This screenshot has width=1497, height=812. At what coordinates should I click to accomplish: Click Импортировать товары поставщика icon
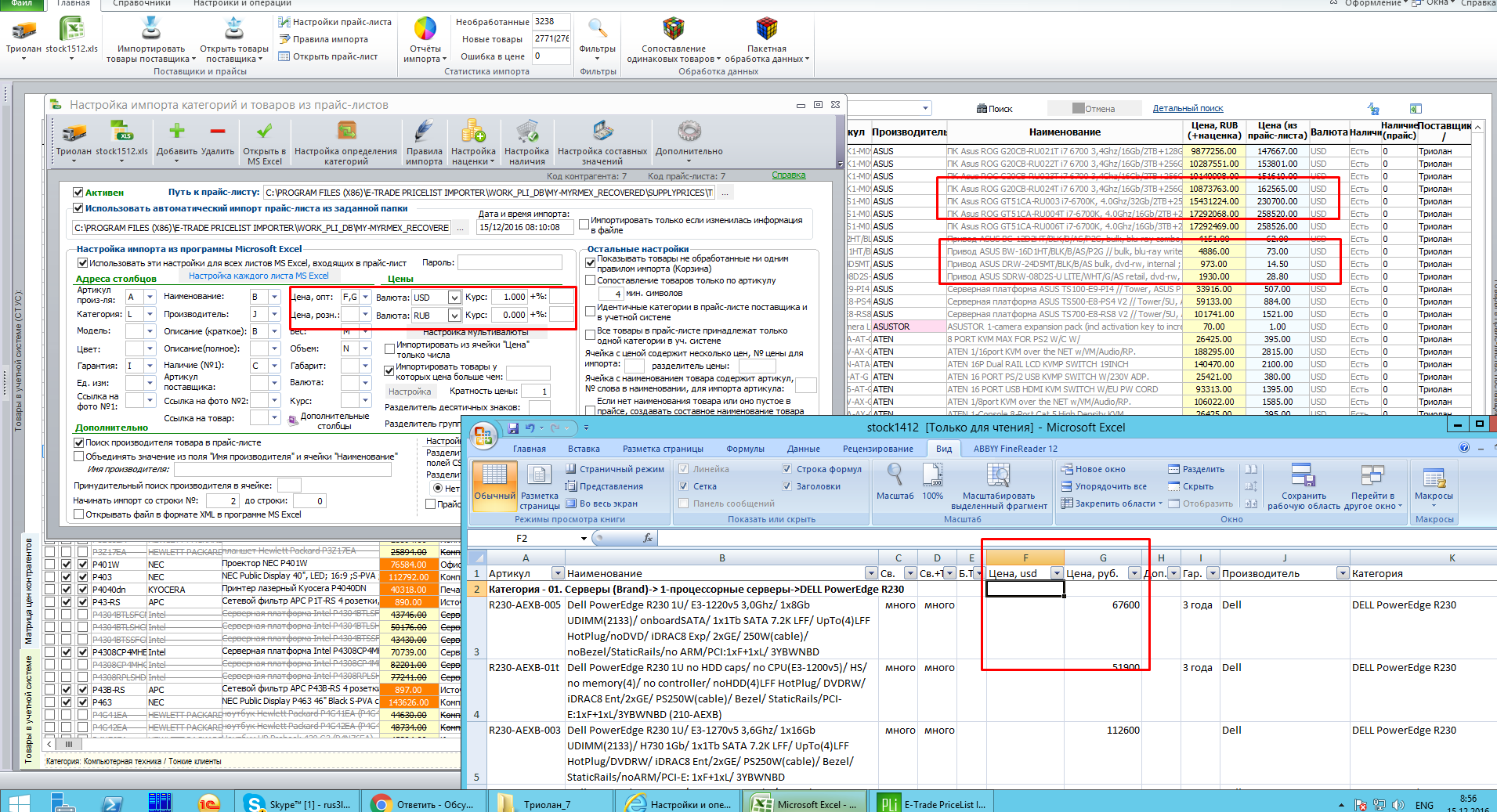click(150, 28)
